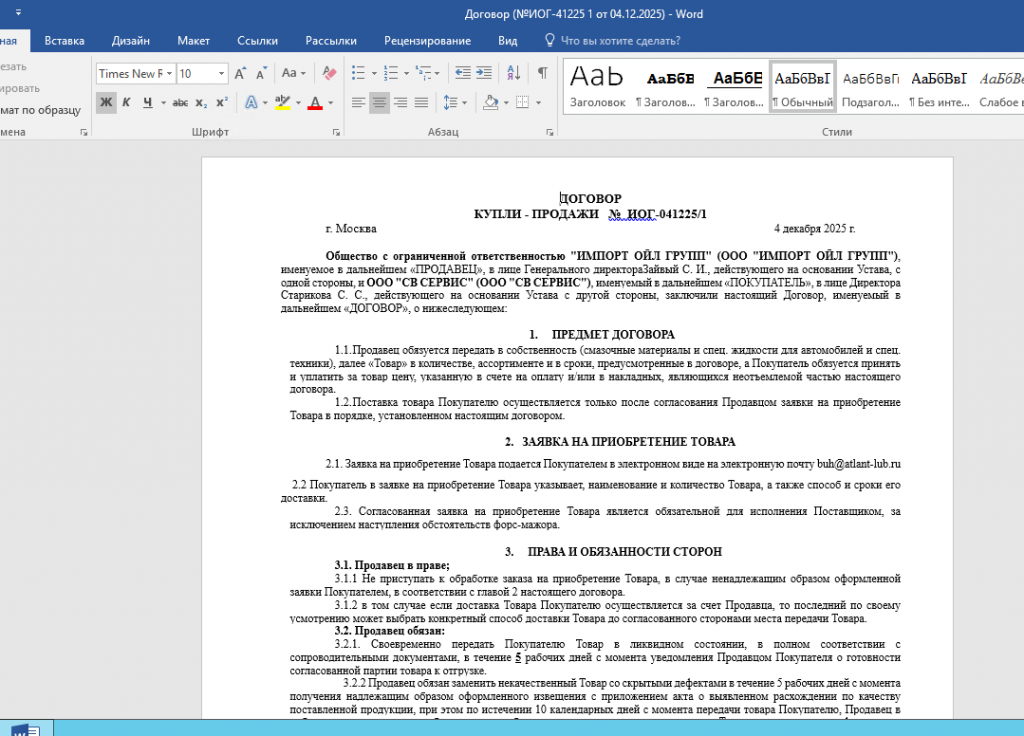Image resolution: width=1024 pixels, height=736 pixels.
Task: Open the Quick Access Toolbar customize arrow
Action: pos(18,12)
